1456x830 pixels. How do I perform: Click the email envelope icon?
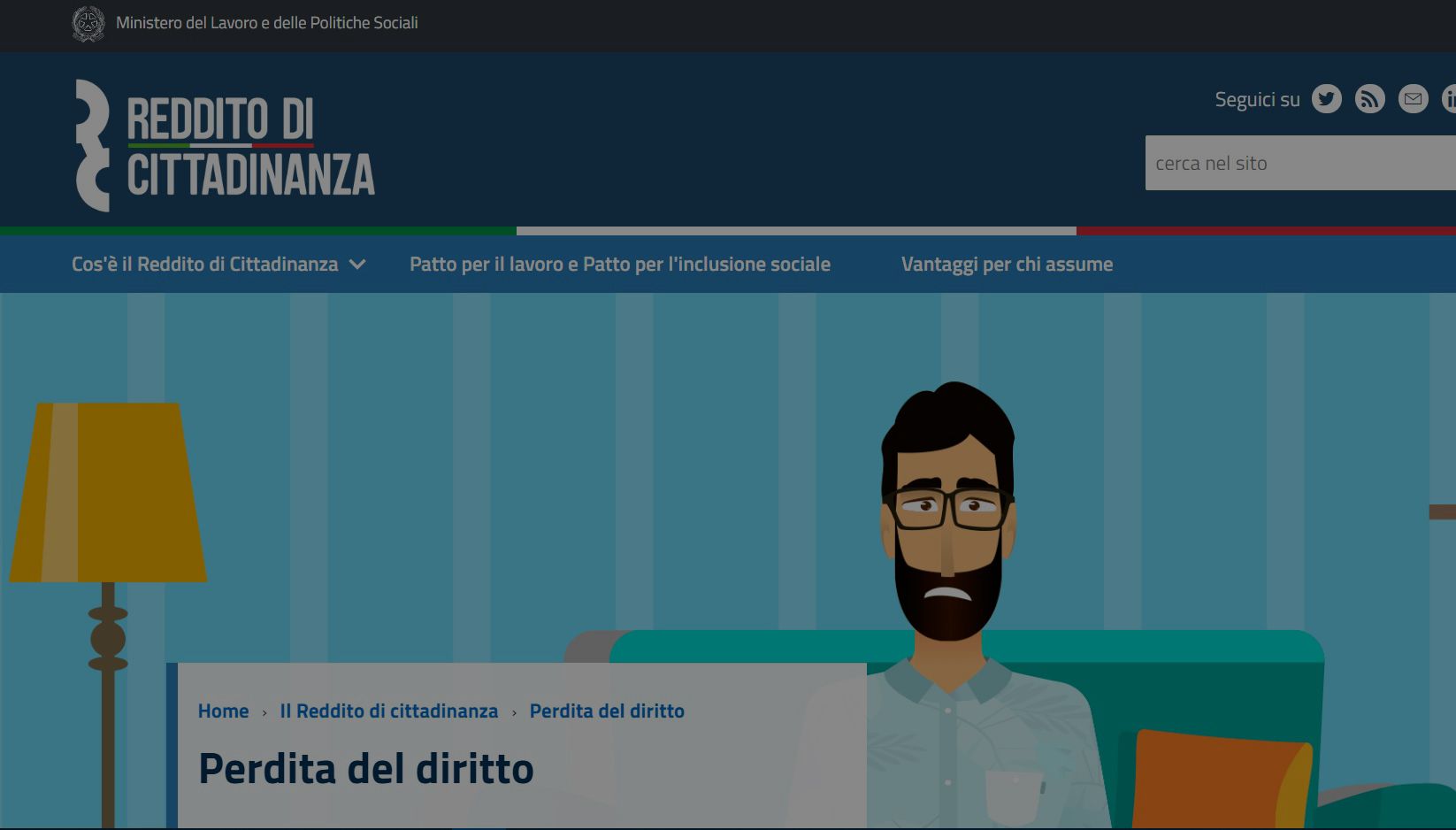(x=1413, y=99)
